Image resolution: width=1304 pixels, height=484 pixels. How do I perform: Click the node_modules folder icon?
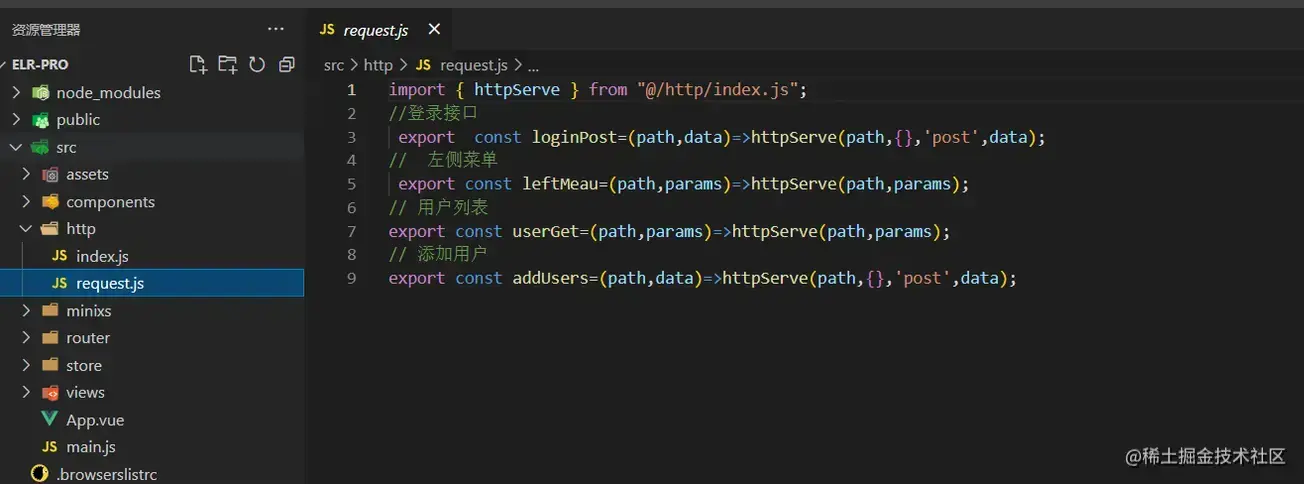40,92
